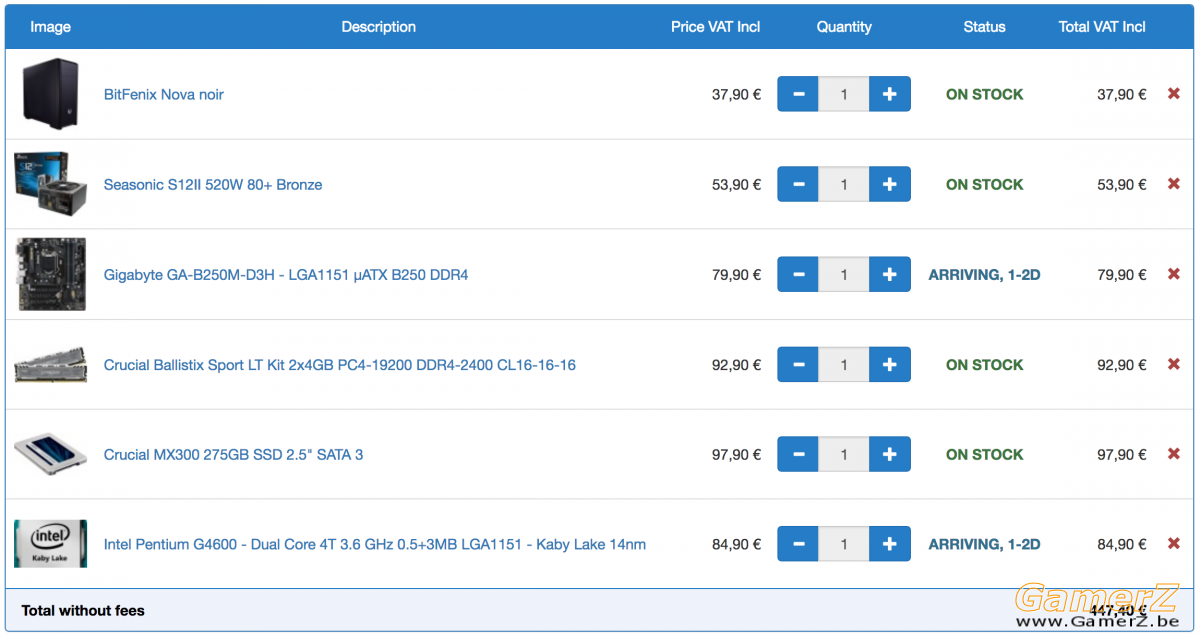This screenshot has width=1200, height=637.
Task: Decrease quantity of BitFenix Nova noir
Action: (798, 94)
